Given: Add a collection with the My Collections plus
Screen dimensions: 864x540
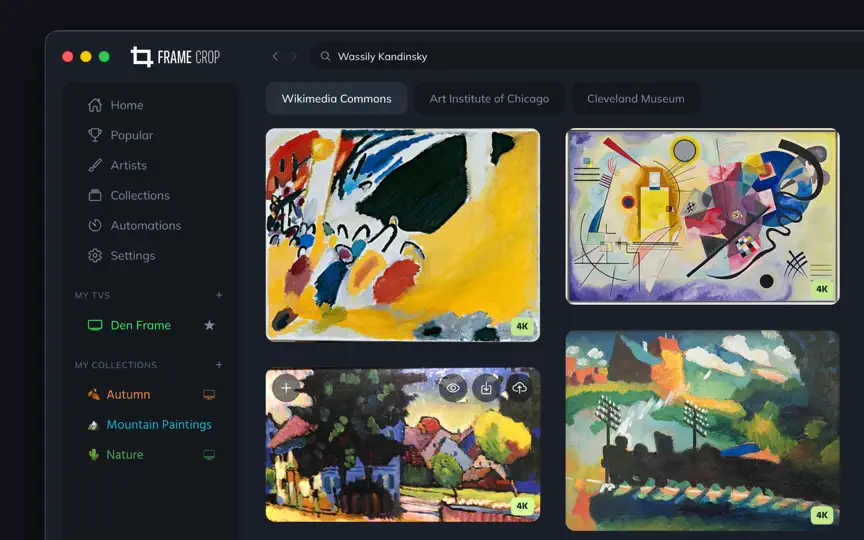Looking at the screenshot, I should (219, 365).
